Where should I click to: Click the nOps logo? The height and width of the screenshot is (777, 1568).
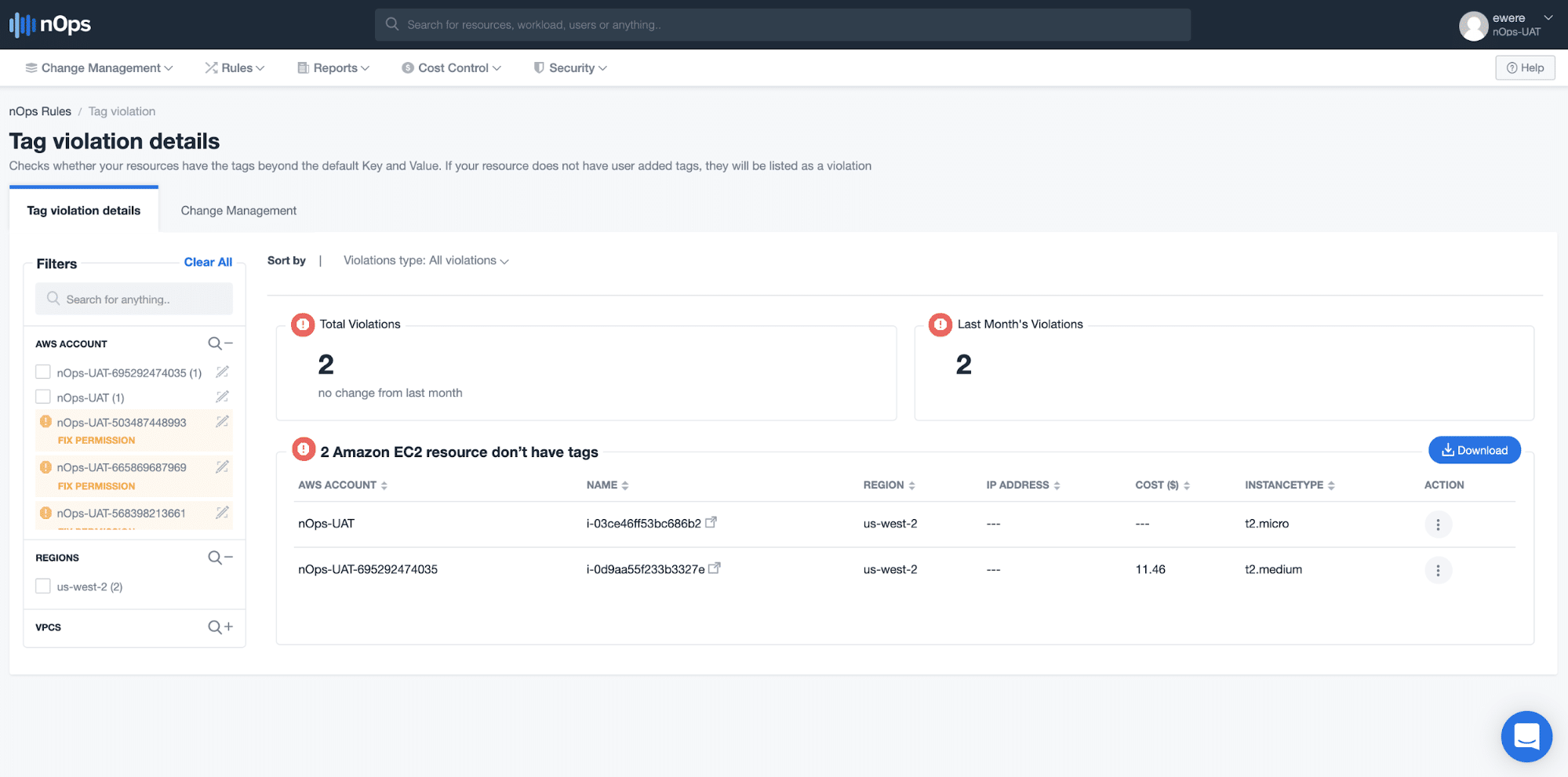pyautogui.click(x=50, y=24)
